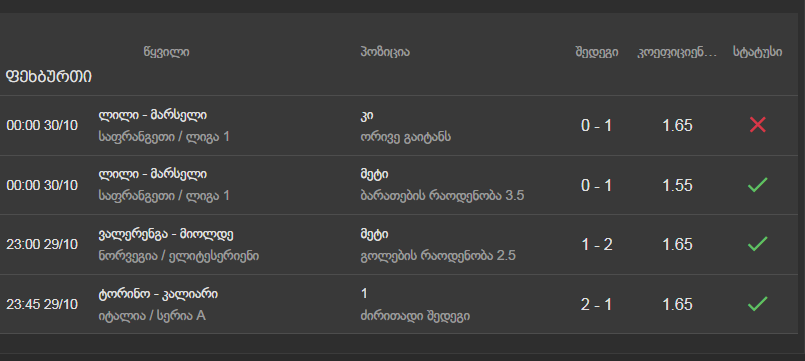Select the სტატუსი column header
This screenshot has width=805, height=361.
(757, 52)
